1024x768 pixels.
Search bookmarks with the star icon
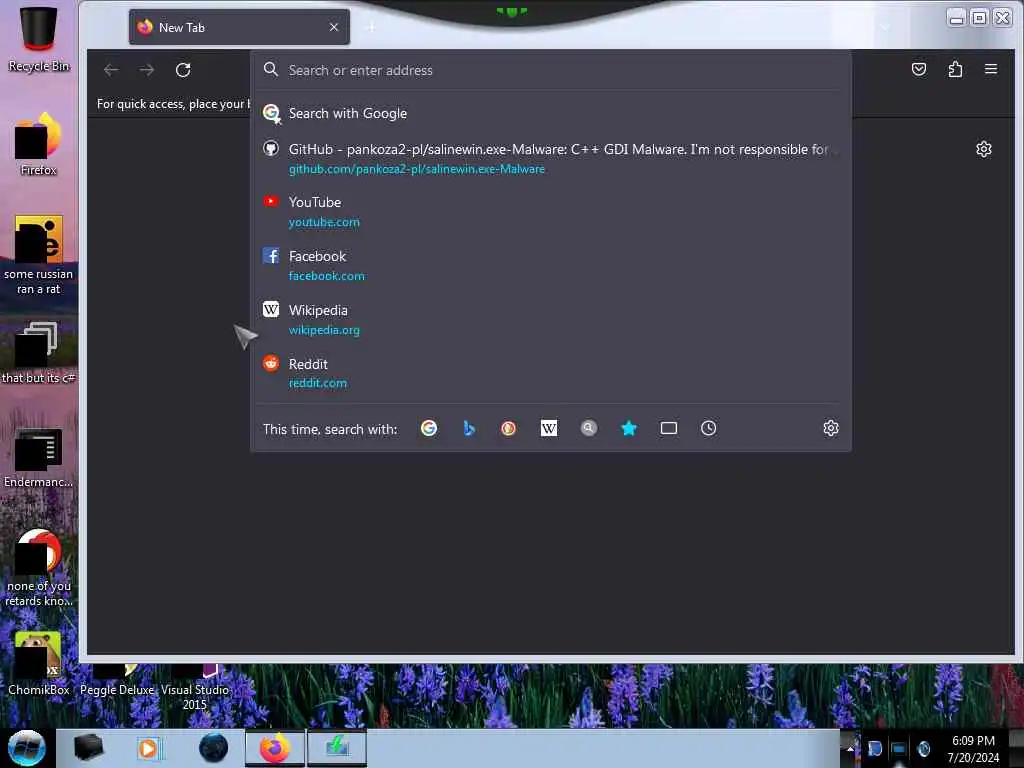[x=629, y=428]
